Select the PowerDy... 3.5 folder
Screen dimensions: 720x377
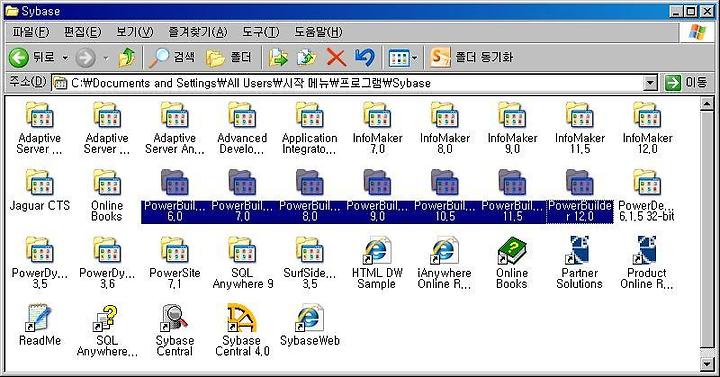coord(39,263)
